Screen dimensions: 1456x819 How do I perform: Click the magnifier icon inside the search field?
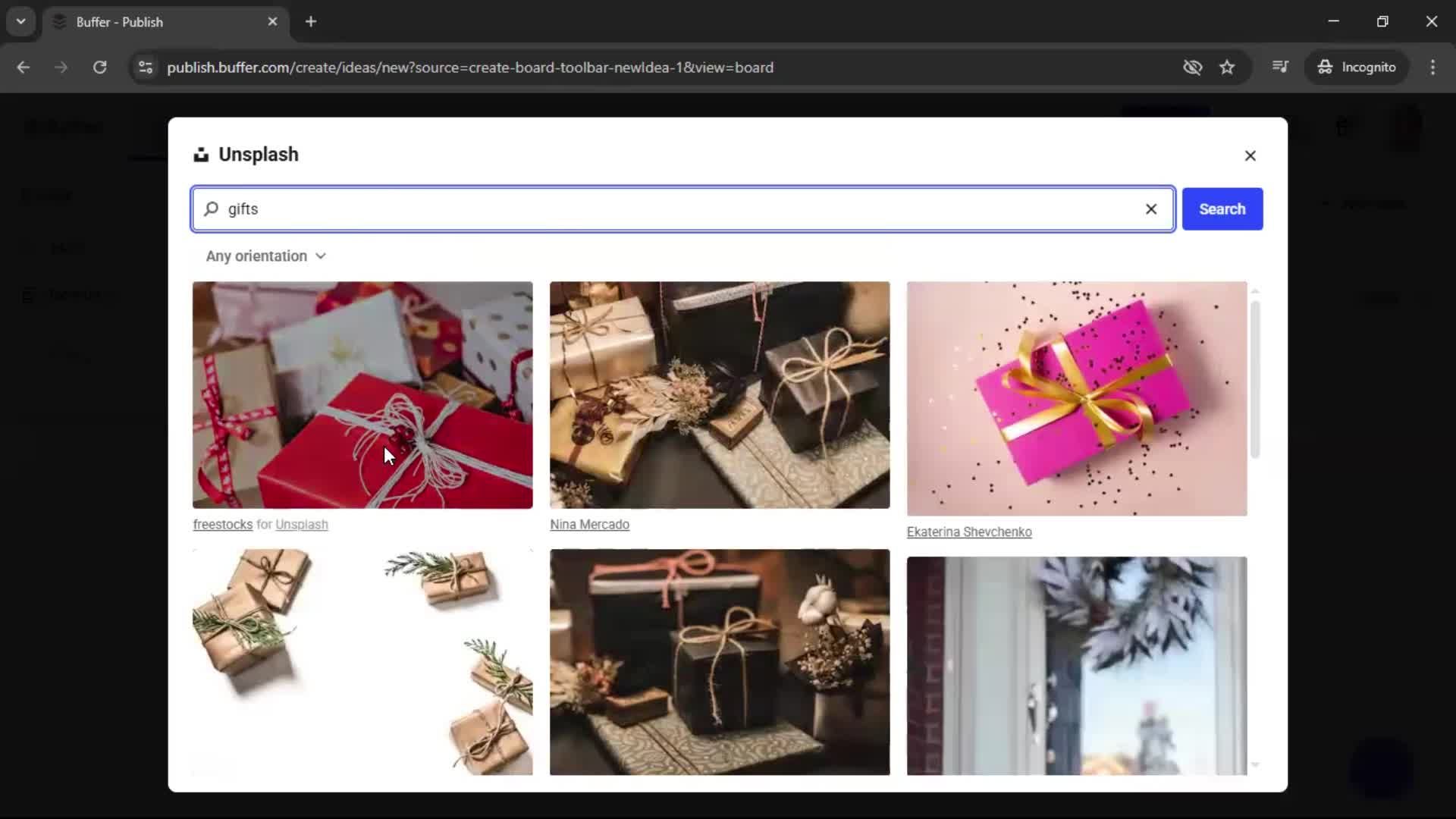click(x=211, y=209)
